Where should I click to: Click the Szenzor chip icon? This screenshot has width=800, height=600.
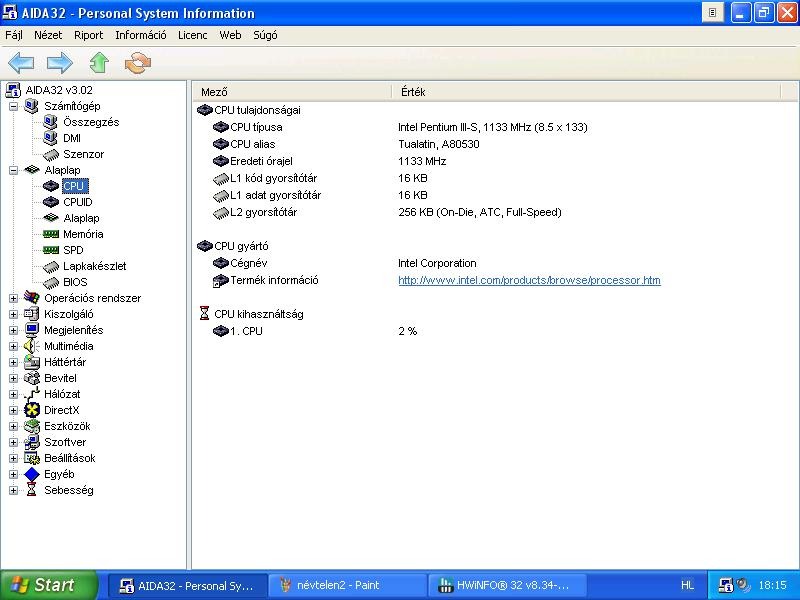click(51, 154)
